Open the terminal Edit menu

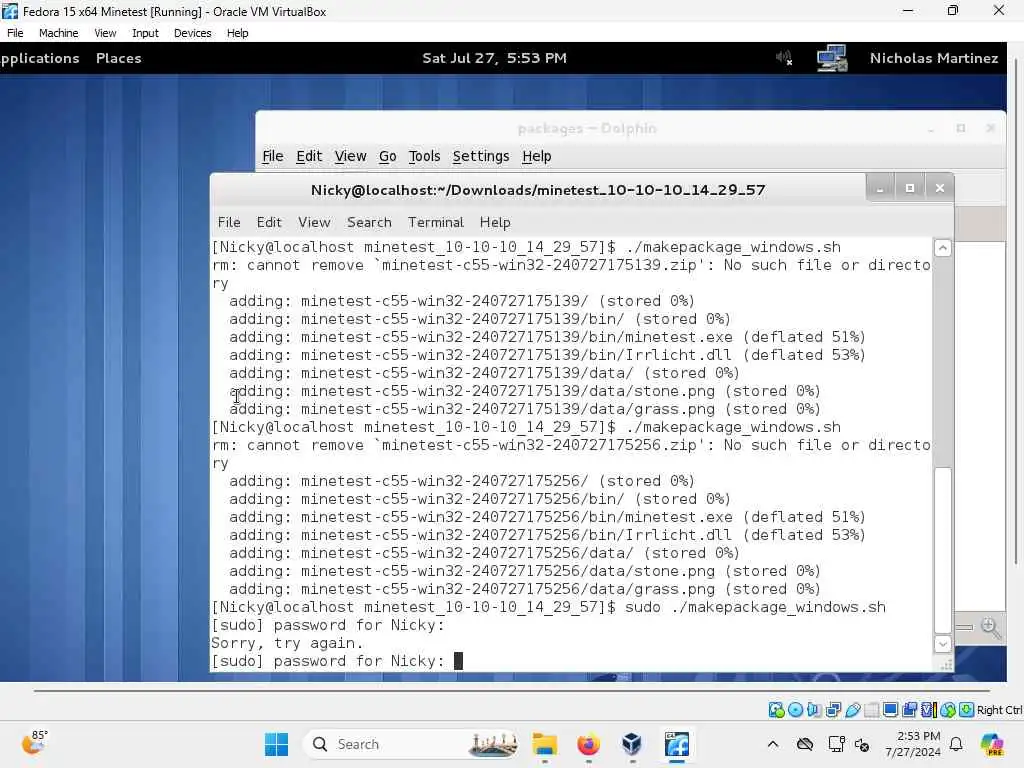pos(269,222)
